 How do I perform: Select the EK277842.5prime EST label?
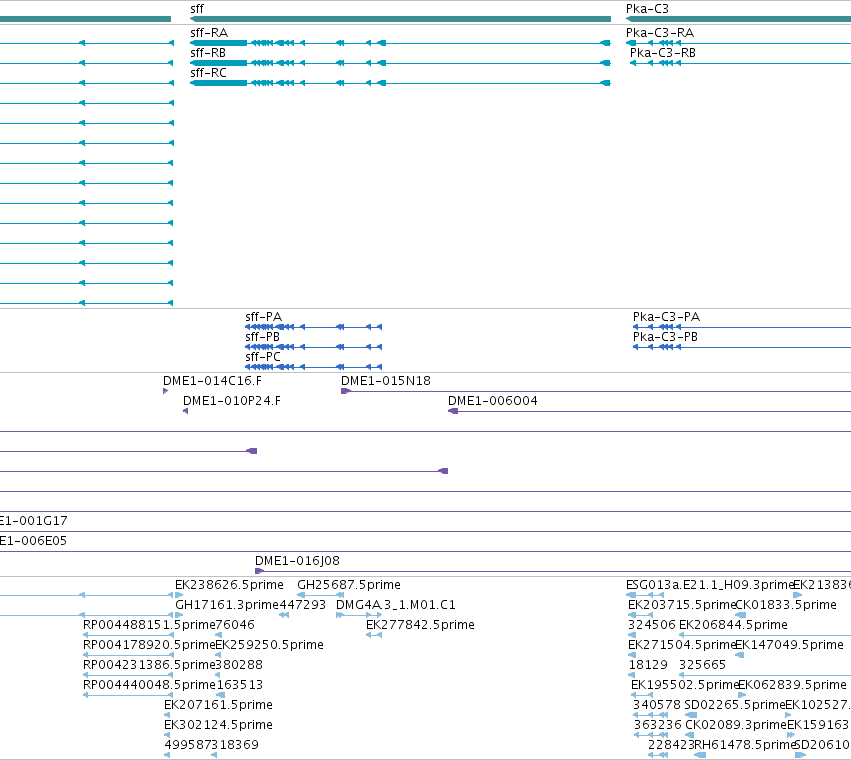tap(420, 625)
